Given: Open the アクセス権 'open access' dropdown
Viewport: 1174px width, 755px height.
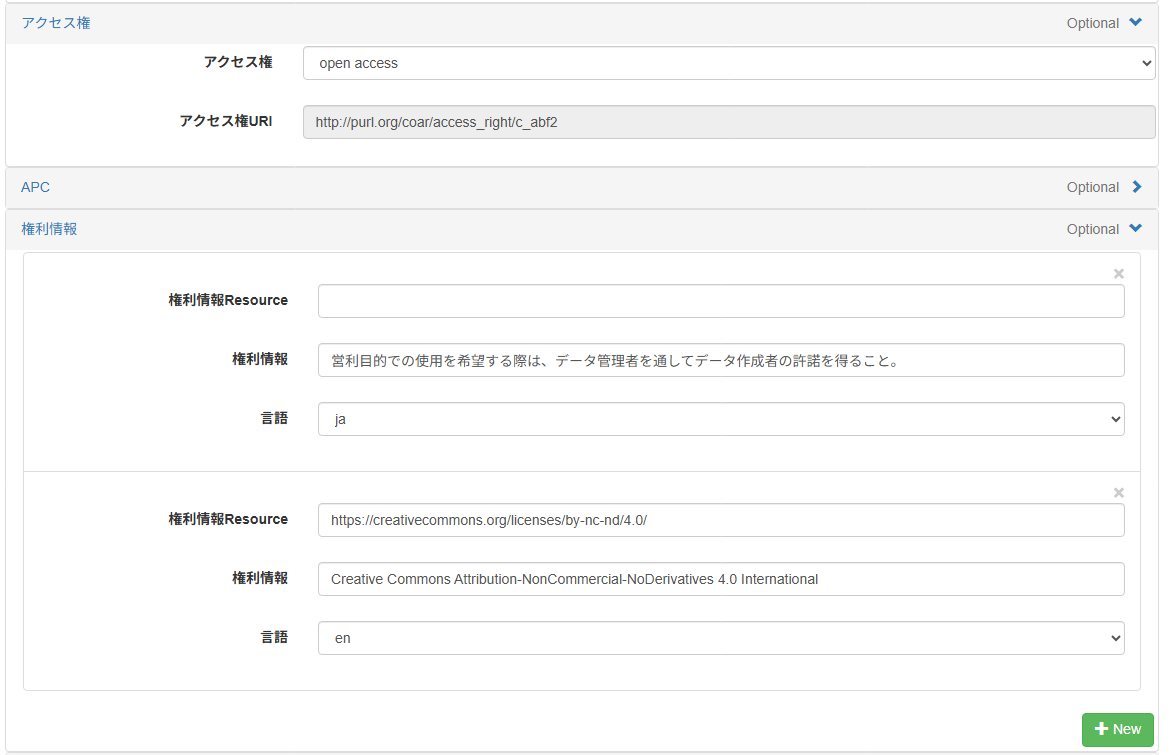Looking at the screenshot, I should tap(729, 63).
